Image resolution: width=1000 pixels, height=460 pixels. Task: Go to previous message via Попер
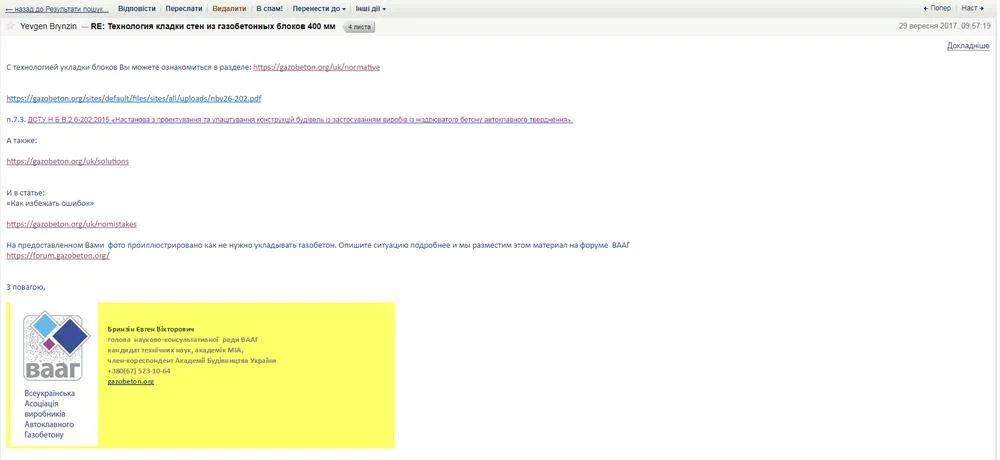937,8
